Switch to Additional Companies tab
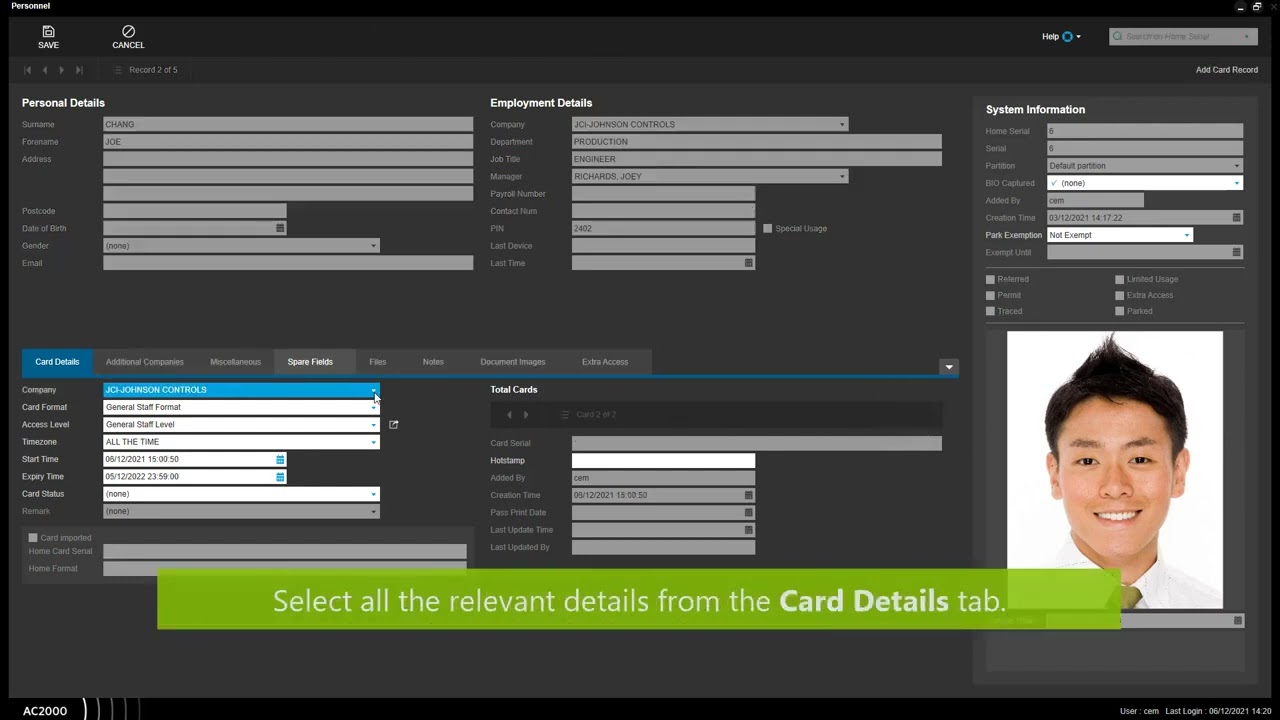This screenshot has height=720, width=1280. pos(145,362)
